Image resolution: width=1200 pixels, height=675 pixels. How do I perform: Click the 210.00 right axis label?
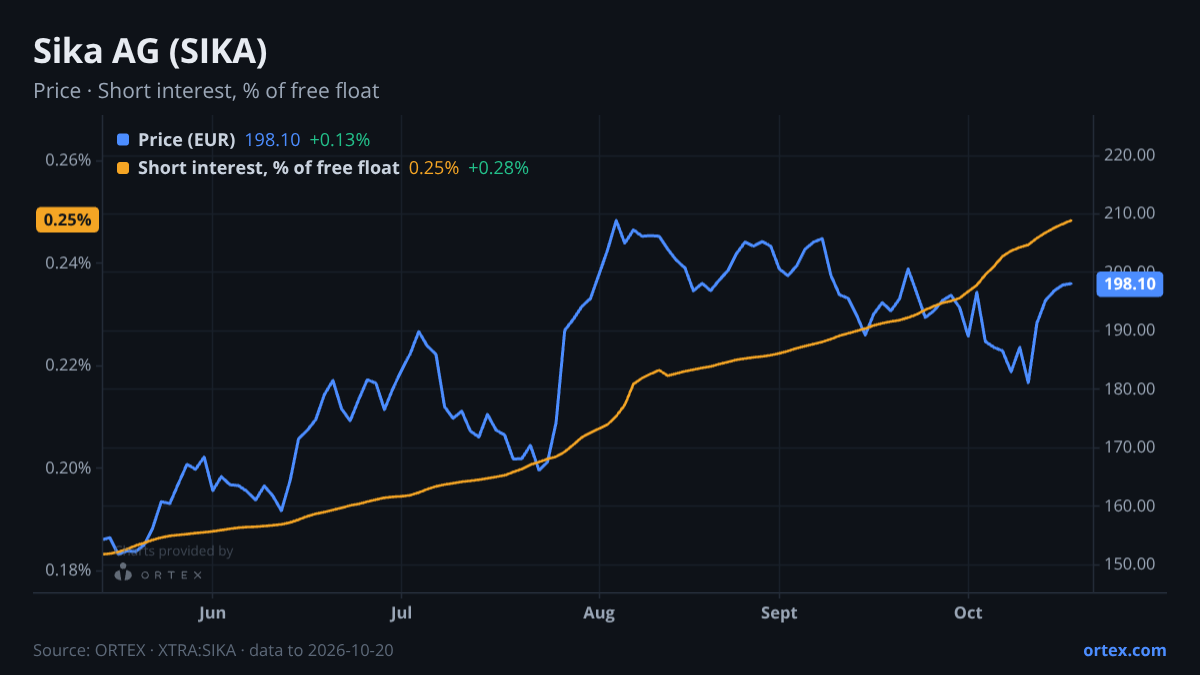click(1132, 213)
